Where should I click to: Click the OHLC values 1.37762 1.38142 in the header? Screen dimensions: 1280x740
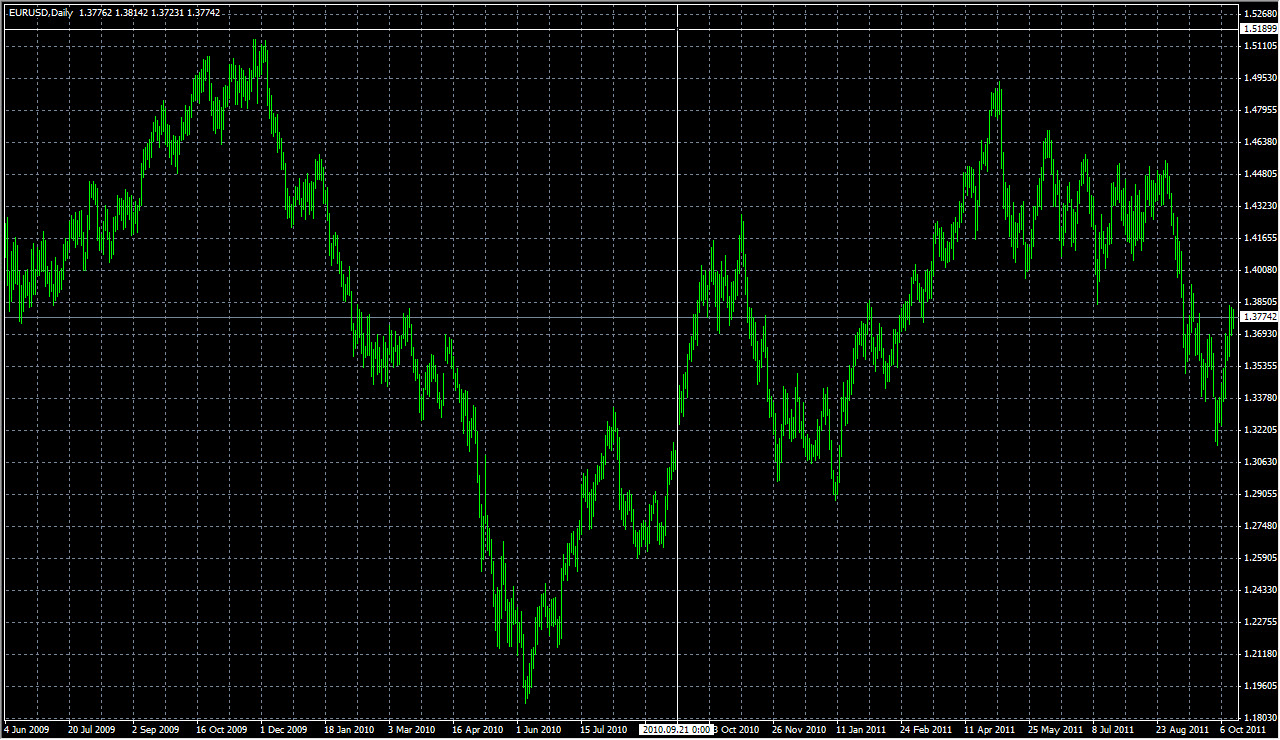[113, 12]
